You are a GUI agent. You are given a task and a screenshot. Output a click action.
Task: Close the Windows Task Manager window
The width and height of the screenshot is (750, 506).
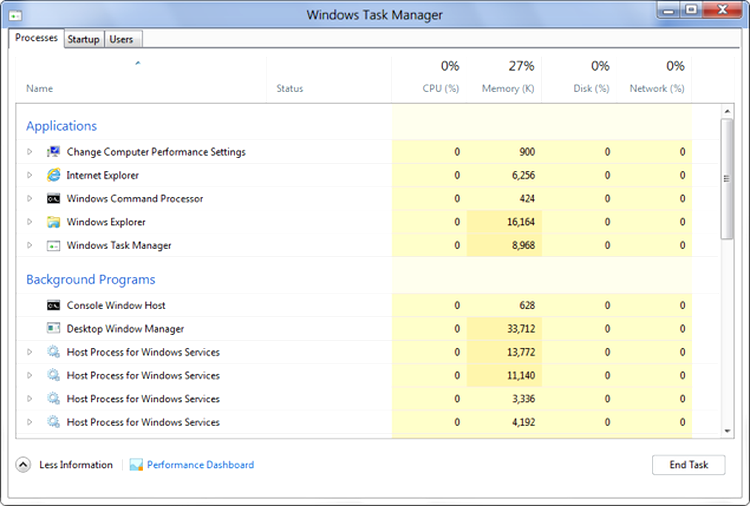tap(723, 10)
